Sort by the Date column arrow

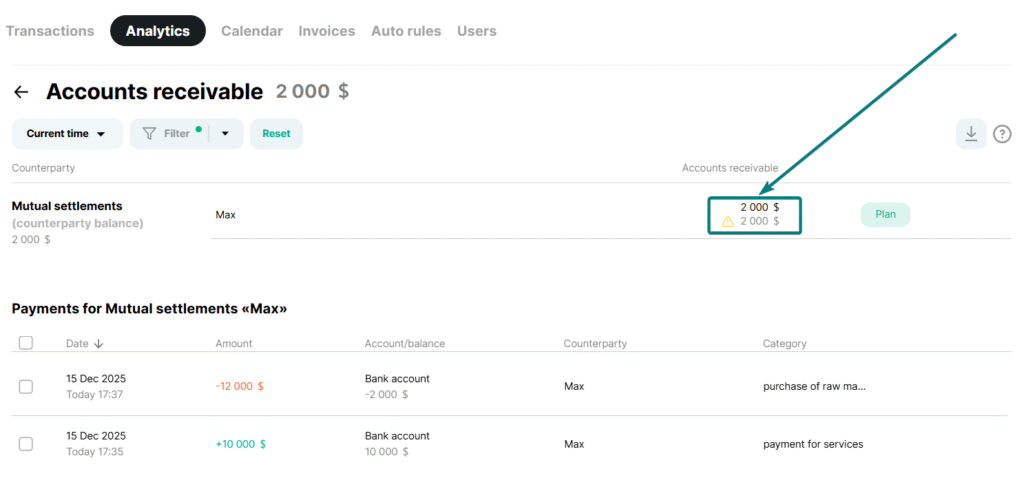click(98, 344)
